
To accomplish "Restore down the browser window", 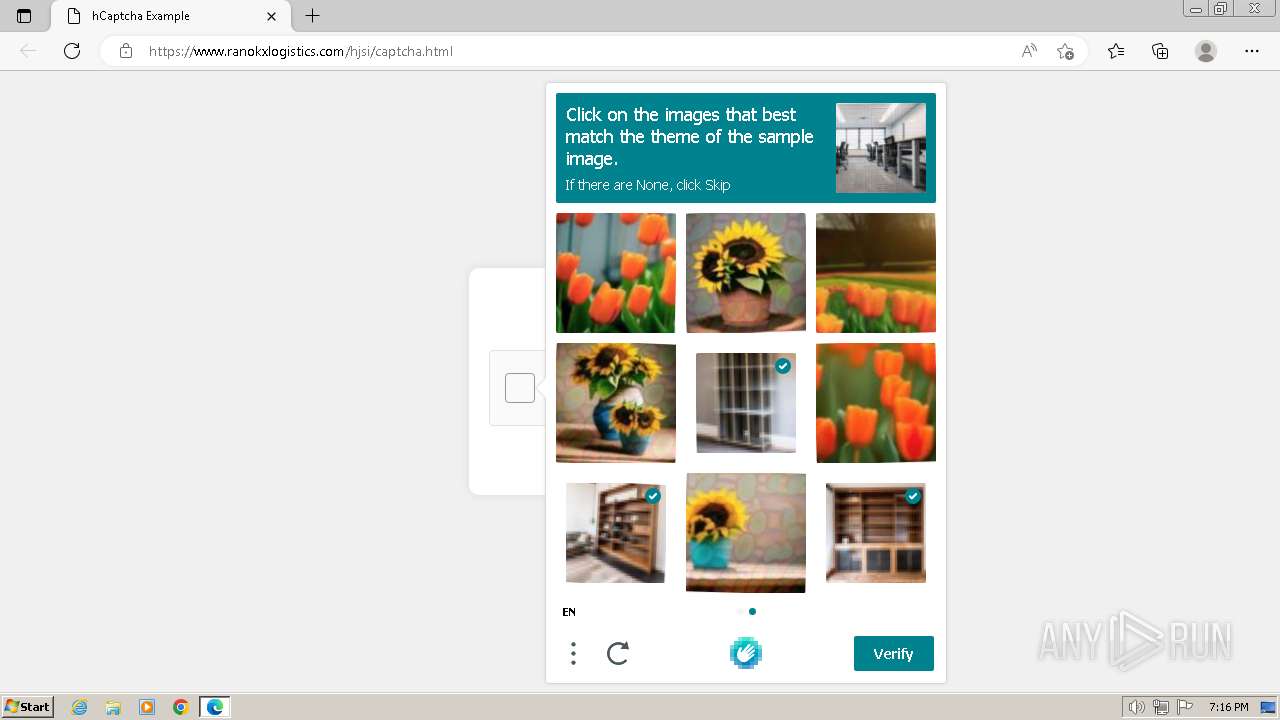I will 1221,8.
